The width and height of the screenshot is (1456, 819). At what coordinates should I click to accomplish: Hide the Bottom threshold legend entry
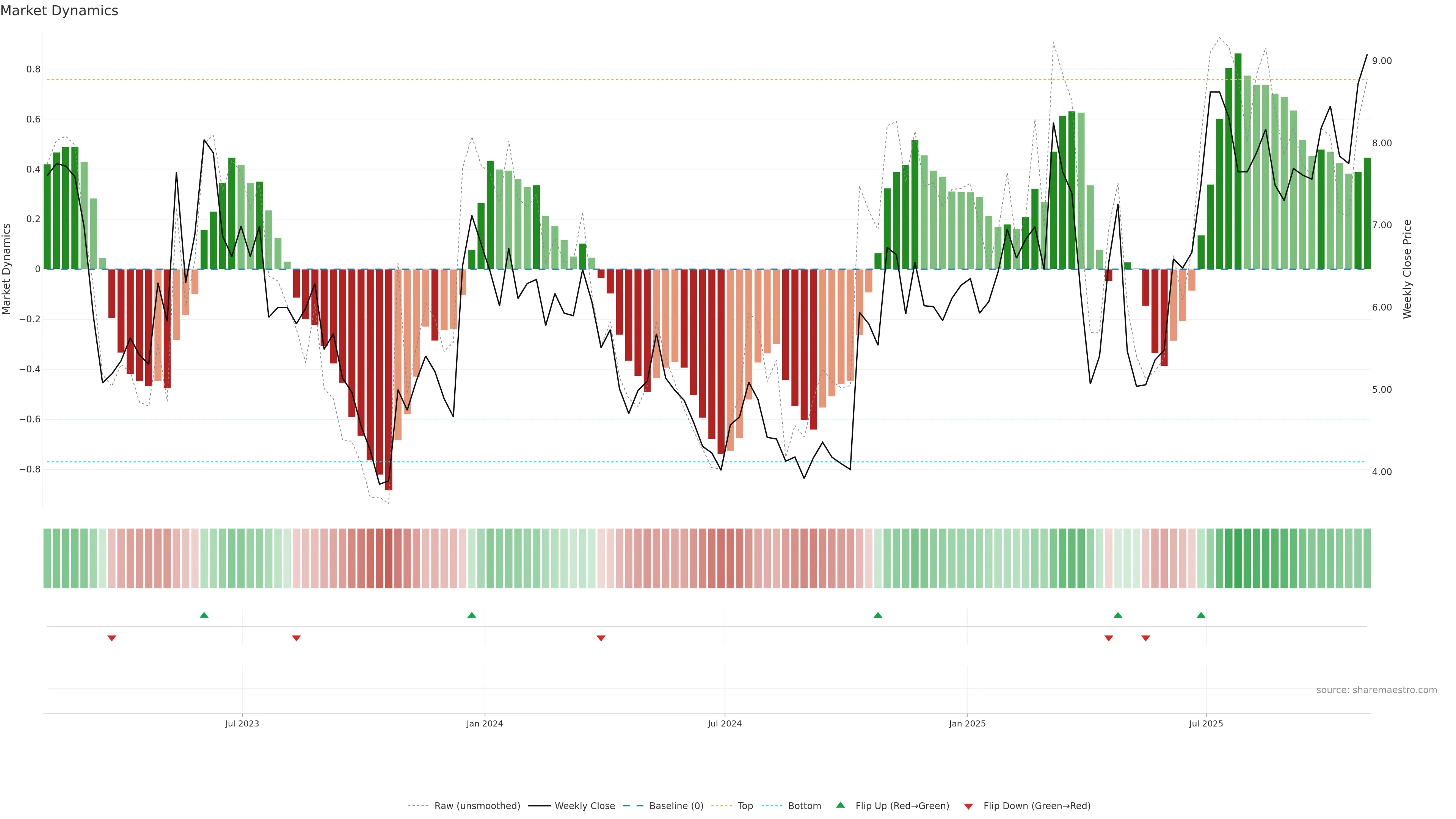coord(804,806)
